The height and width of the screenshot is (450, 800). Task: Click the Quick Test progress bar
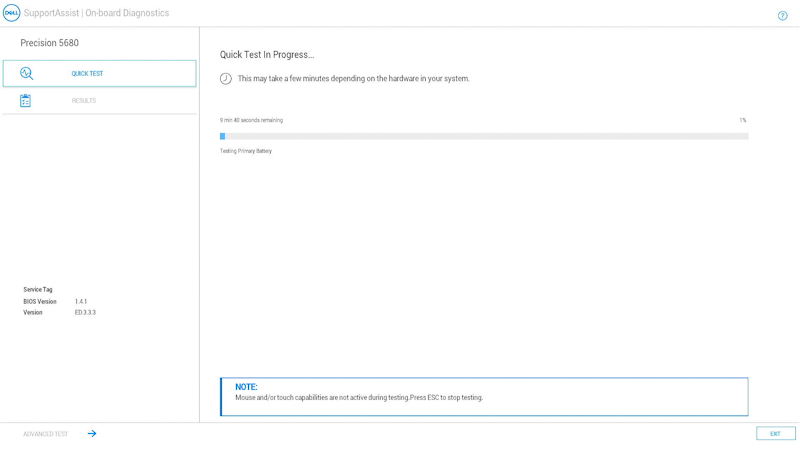pos(484,136)
